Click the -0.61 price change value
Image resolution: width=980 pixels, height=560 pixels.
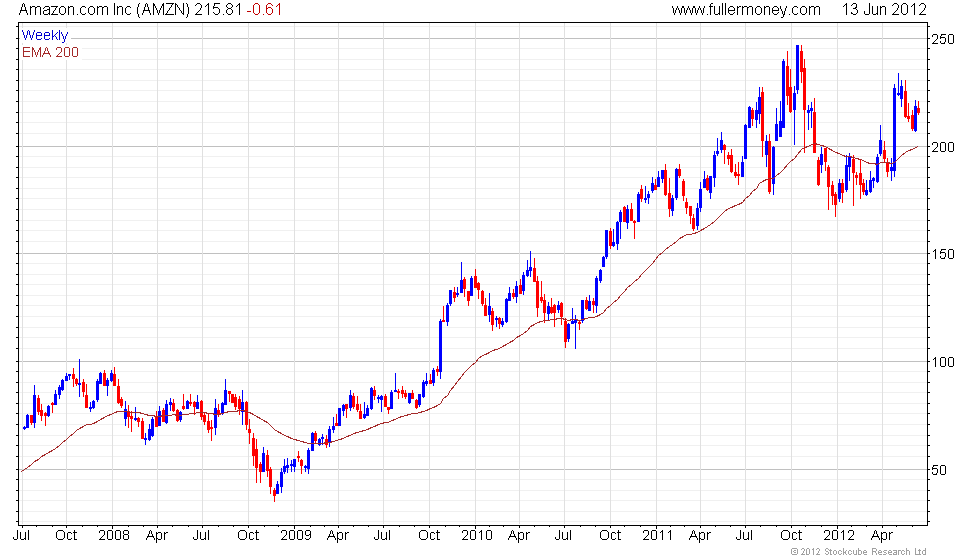pyautogui.click(x=263, y=10)
